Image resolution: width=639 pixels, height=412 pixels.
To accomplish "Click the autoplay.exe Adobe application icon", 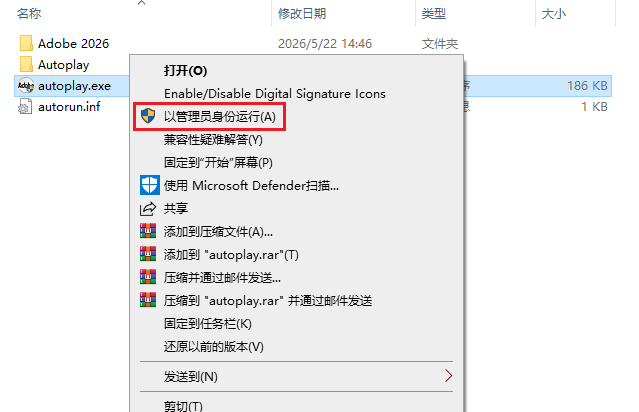I will point(26,86).
